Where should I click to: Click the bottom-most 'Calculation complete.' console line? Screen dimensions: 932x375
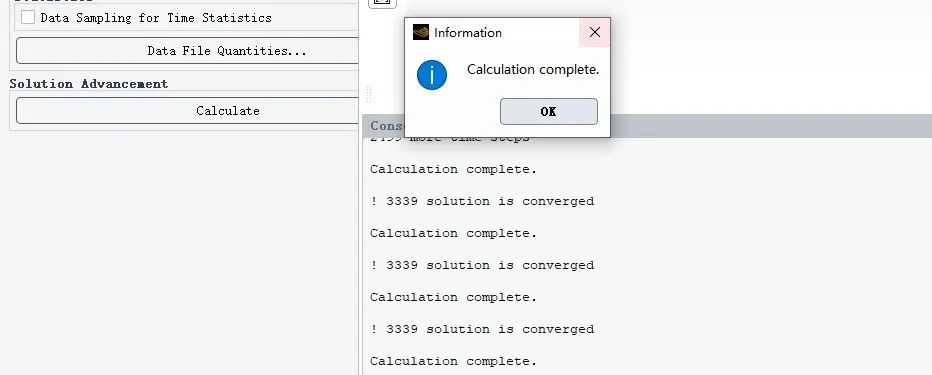[x=454, y=361]
